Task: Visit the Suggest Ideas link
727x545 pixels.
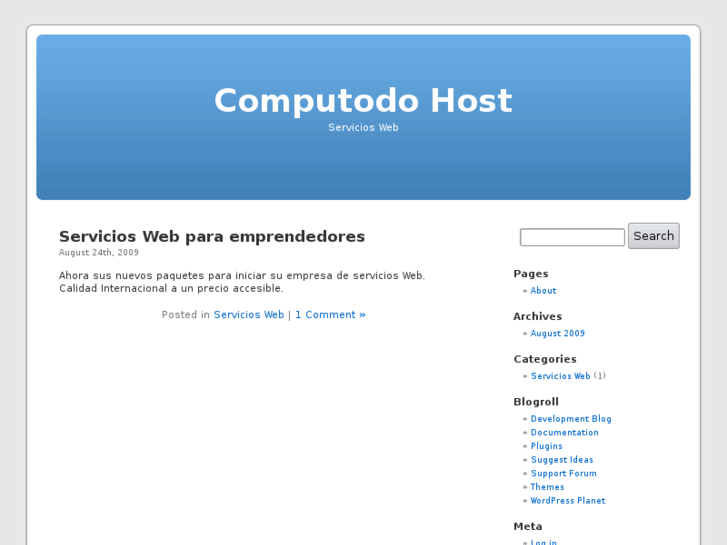Action: [x=562, y=460]
